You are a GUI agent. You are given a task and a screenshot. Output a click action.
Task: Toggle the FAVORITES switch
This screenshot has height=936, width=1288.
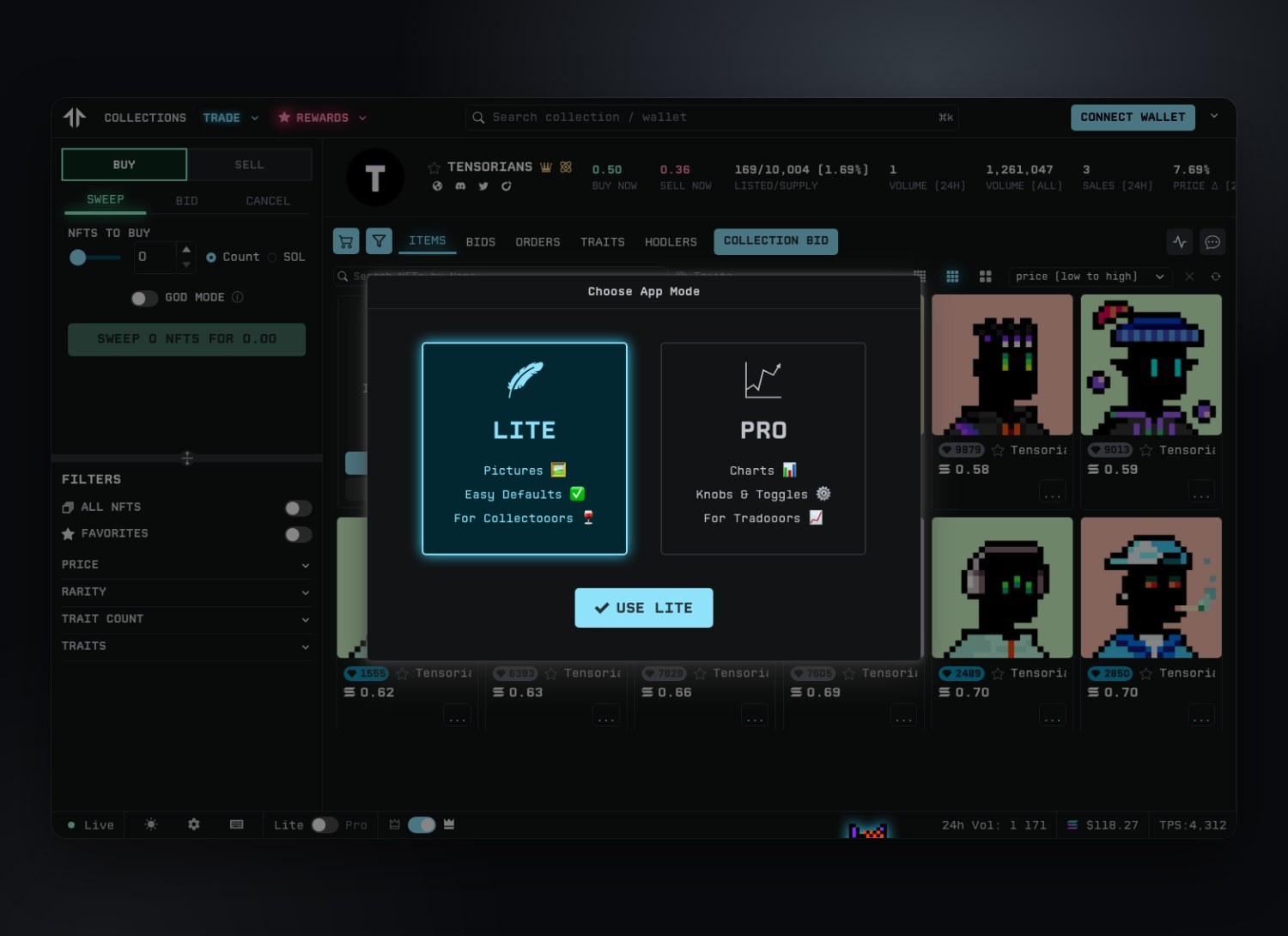298,535
